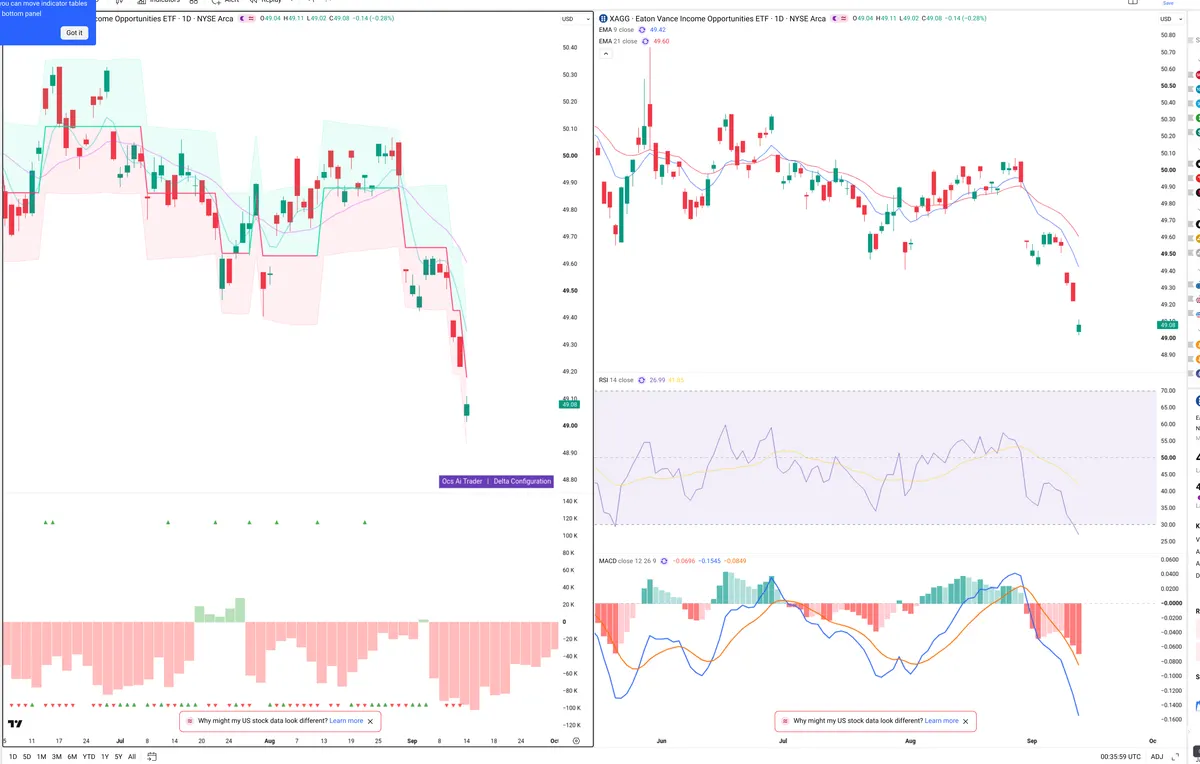1200x764 pixels.
Task: Select the 1D time range
Action: (12, 757)
